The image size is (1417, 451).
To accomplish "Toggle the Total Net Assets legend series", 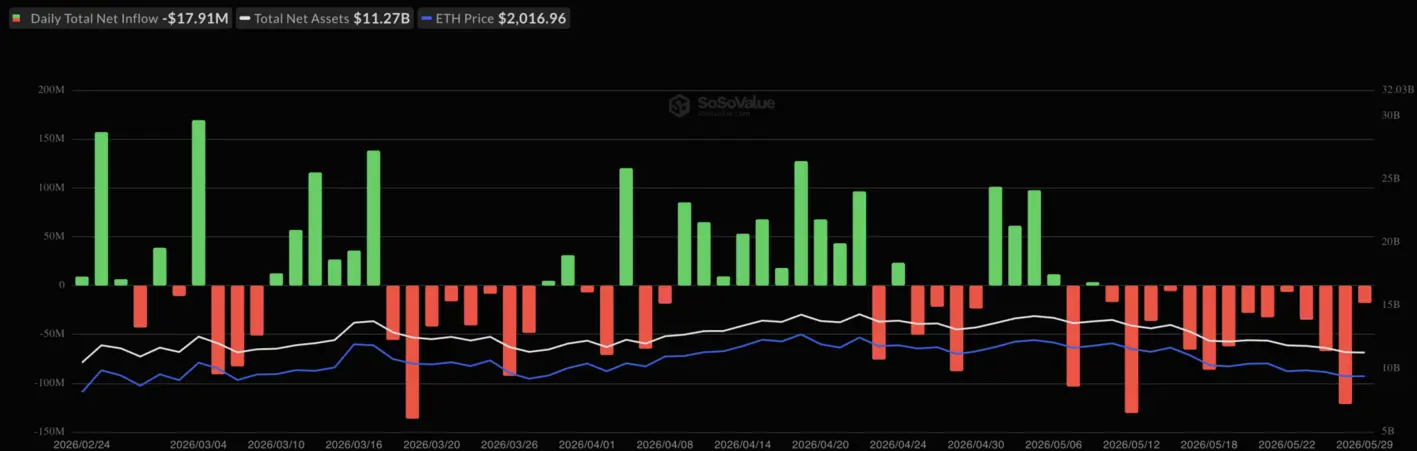I will tap(325, 18).
